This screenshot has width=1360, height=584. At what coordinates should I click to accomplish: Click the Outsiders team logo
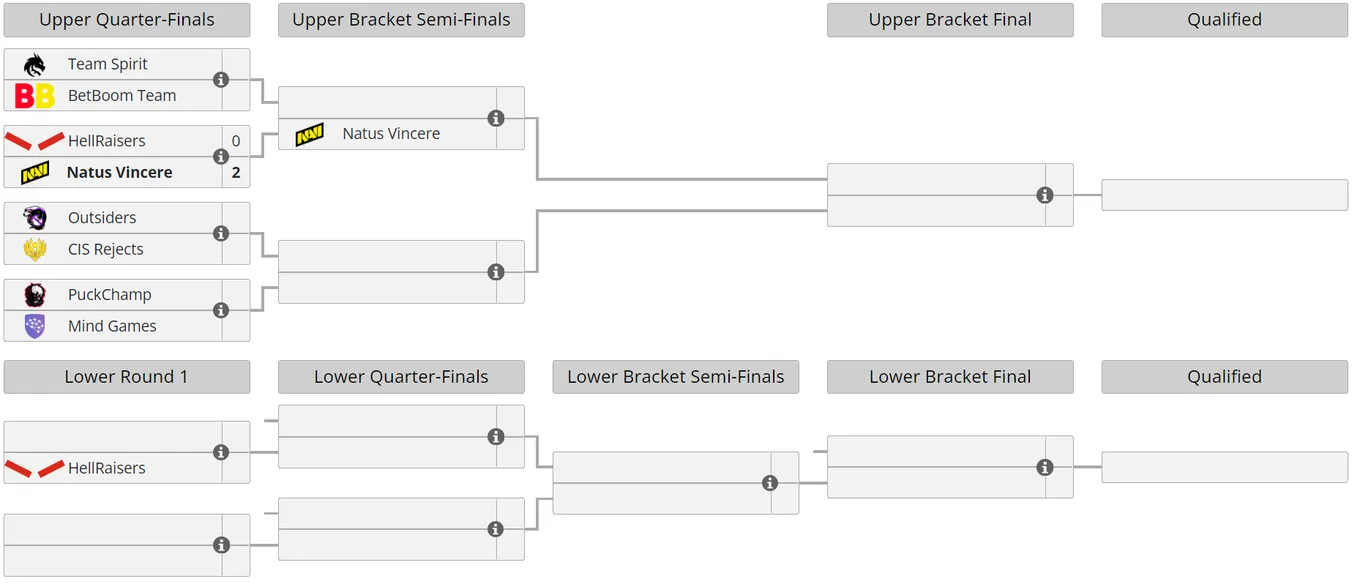tap(35, 218)
